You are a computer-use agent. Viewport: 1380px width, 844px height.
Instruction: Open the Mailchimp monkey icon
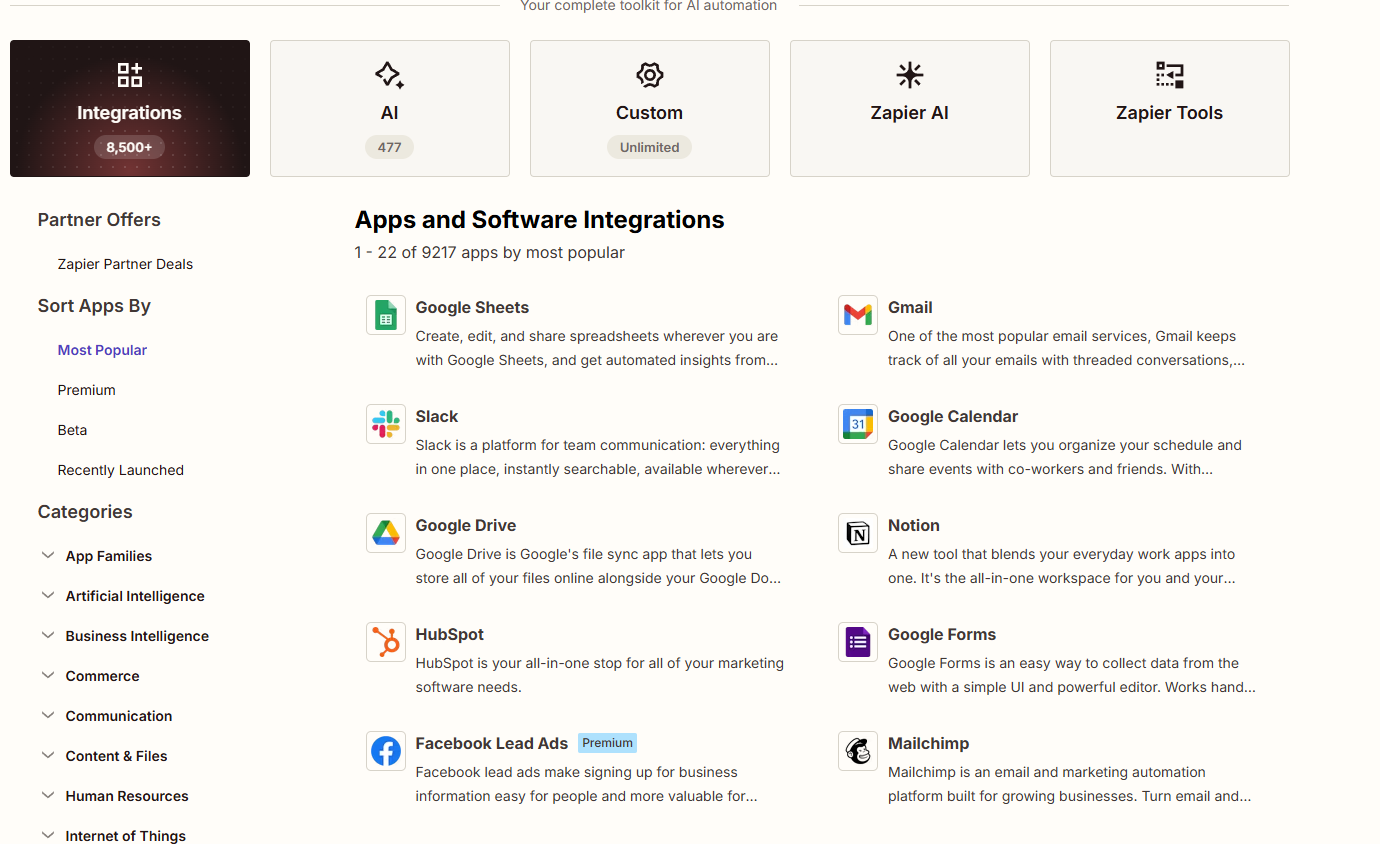[857, 750]
